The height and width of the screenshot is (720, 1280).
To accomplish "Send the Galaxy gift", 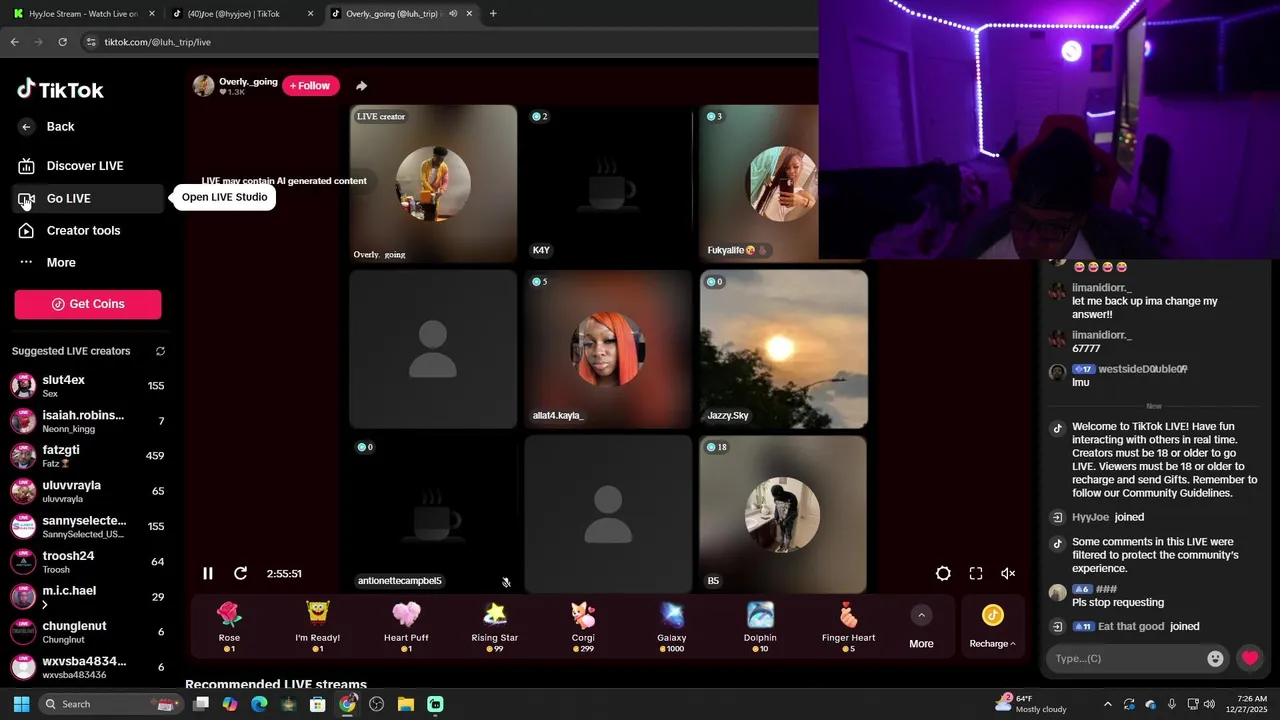I will [x=672, y=627].
